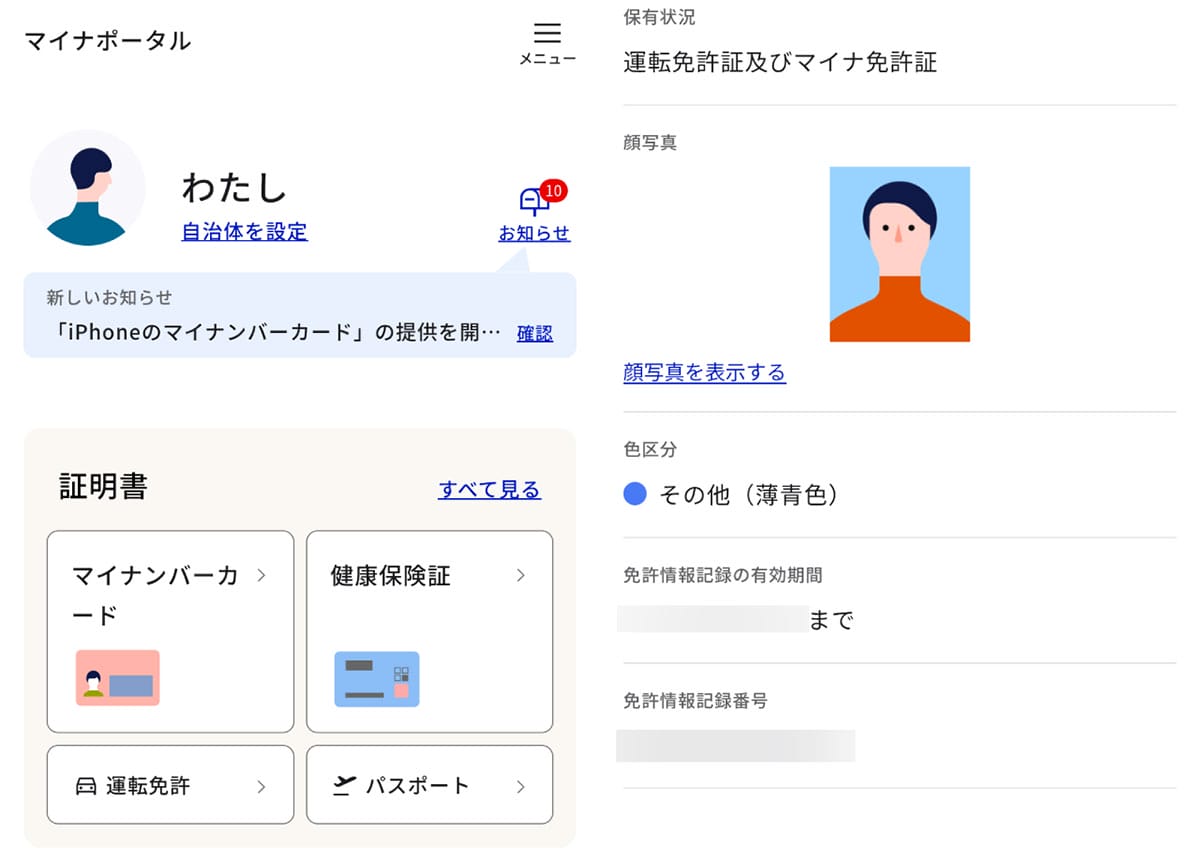The height and width of the screenshot is (848, 1200).
Task: Click the My Number card illustration icon
Action: click(118, 678)
